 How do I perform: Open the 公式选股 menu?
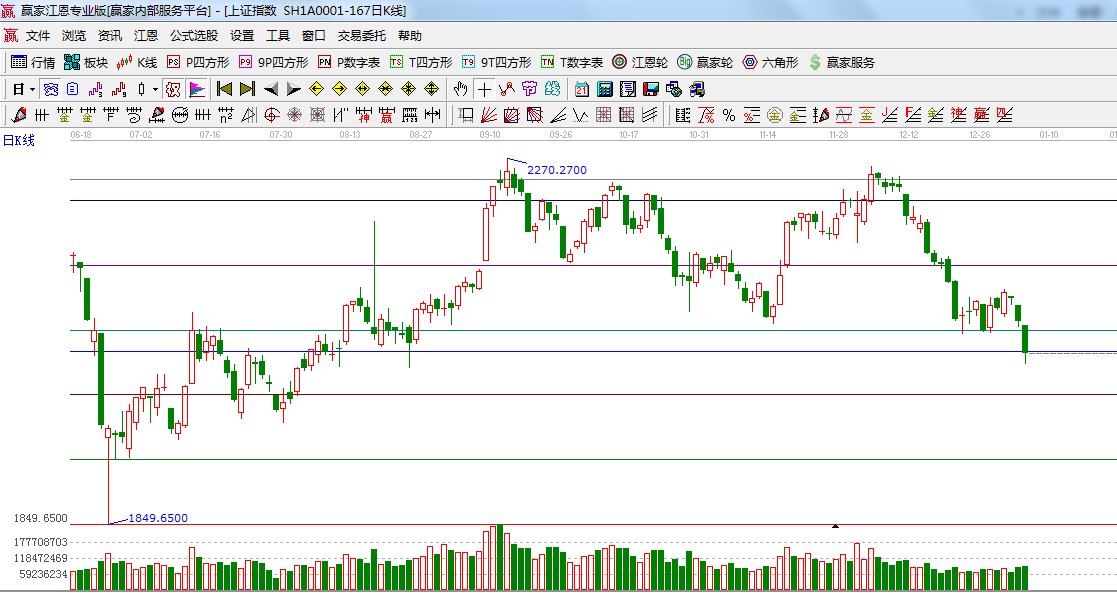(193, 36)
